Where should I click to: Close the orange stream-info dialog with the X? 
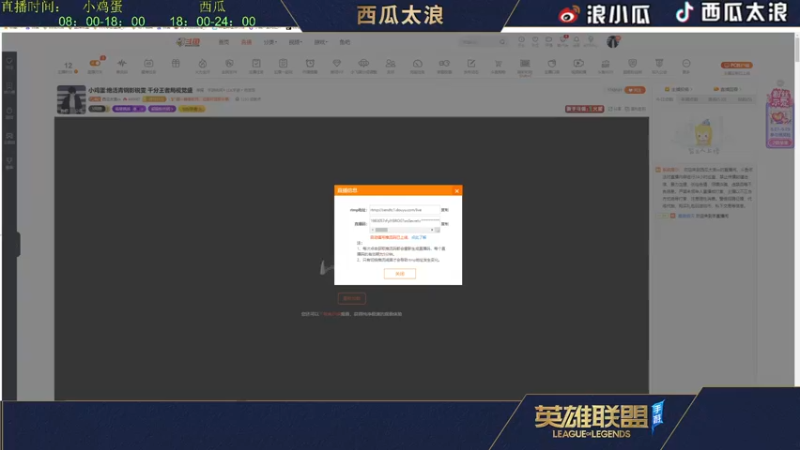pyautogui.click(x=457, y=191)
